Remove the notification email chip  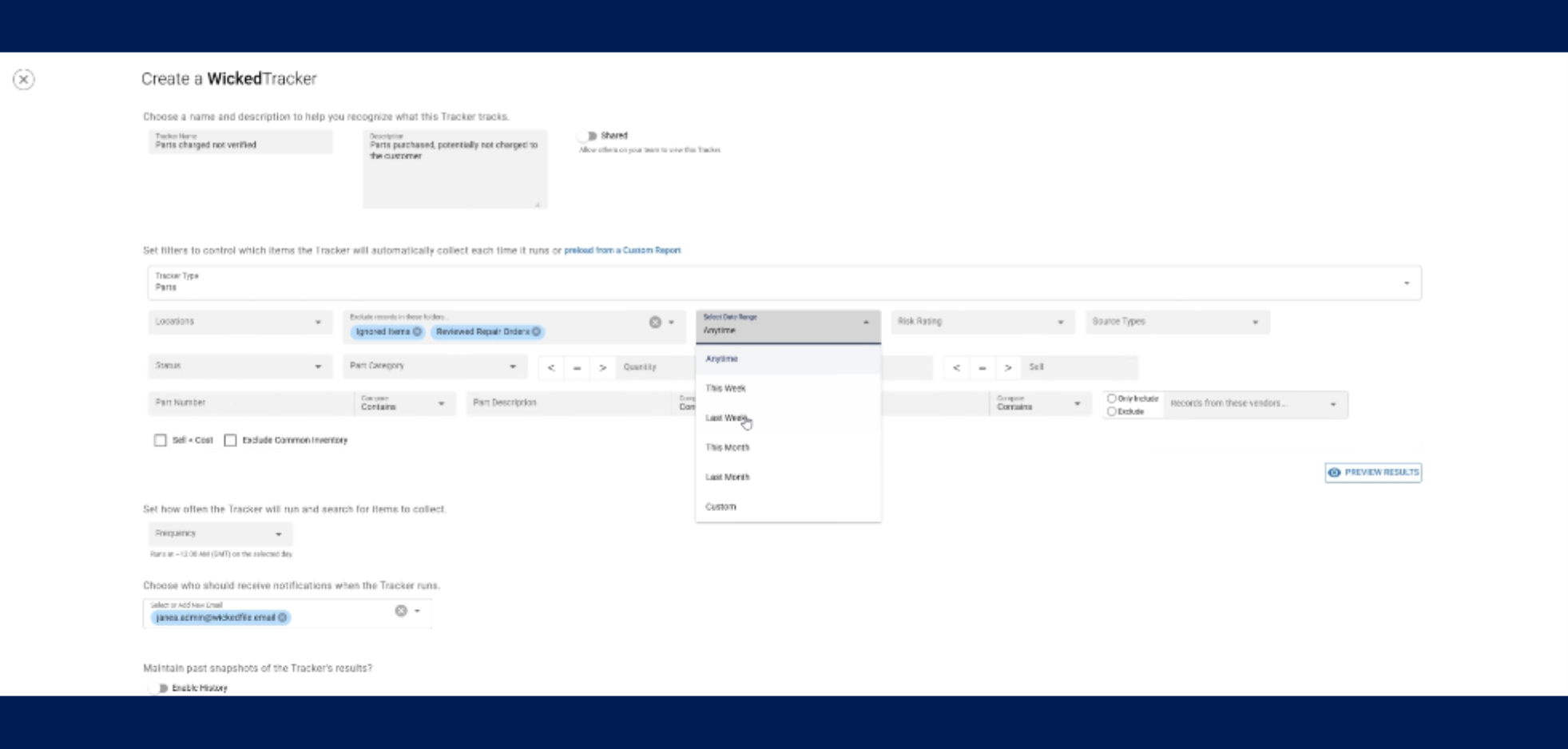tap(283, 617)
